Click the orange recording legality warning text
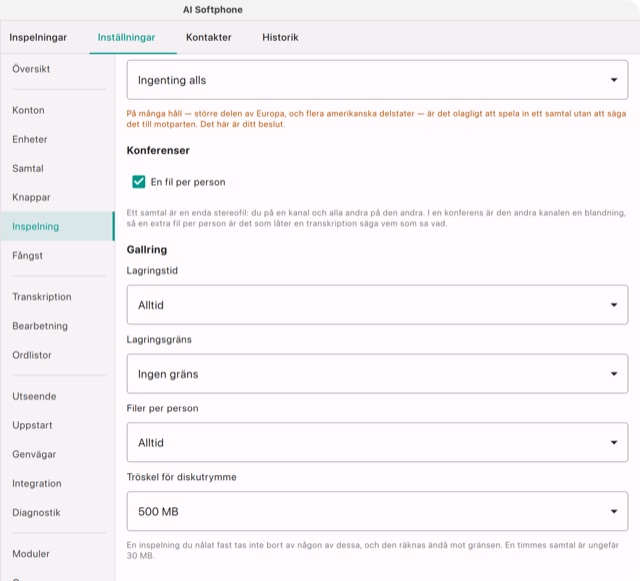 click(376, 119)
